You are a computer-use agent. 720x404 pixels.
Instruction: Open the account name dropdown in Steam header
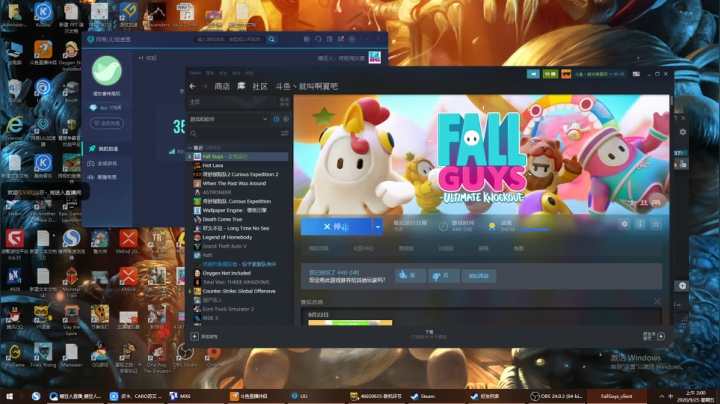click(x=599, y=73)
